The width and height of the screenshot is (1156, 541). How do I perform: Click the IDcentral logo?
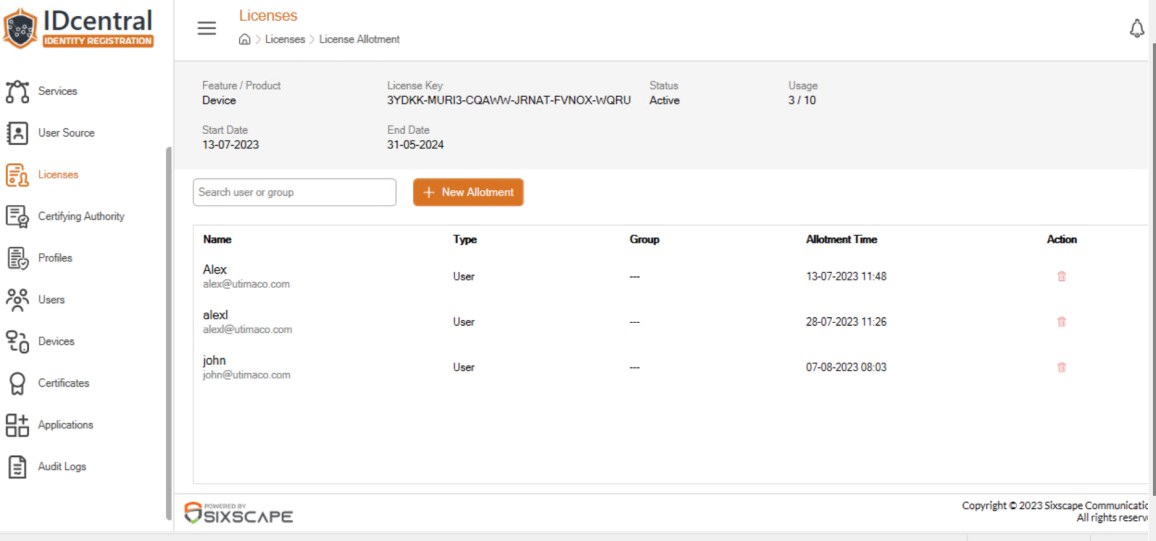tap(79, 29)
